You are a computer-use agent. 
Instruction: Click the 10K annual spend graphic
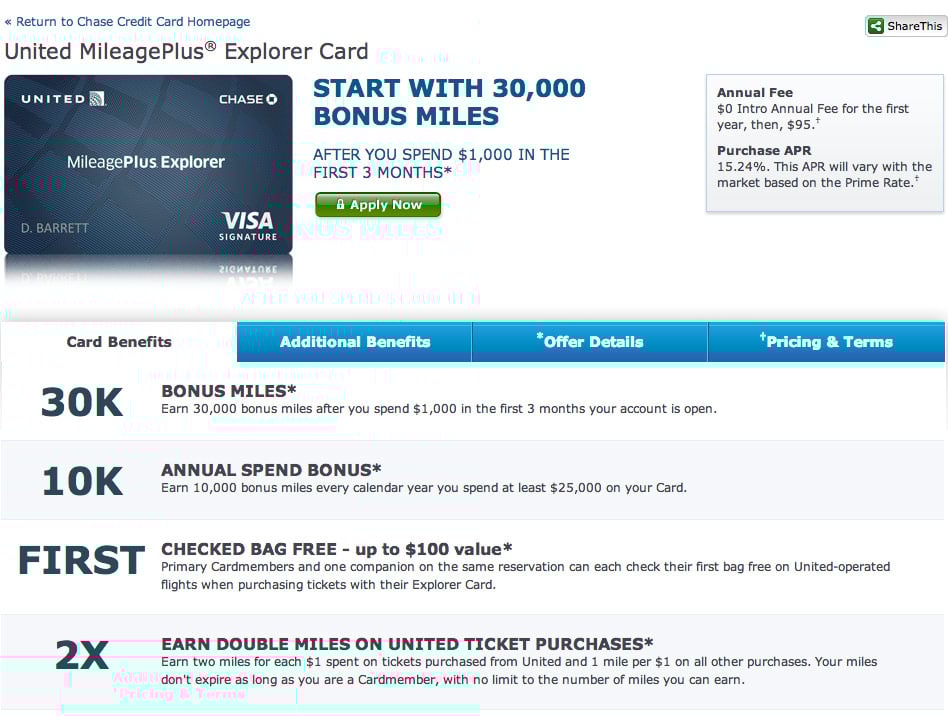pos(82,481)
